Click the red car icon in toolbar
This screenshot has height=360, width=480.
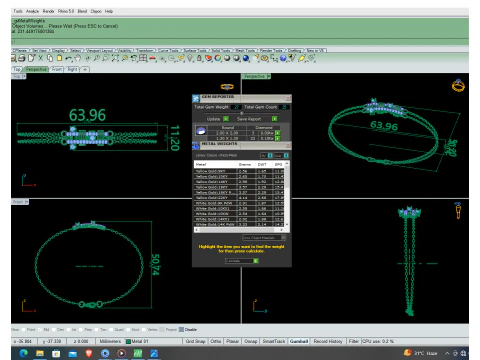tap(152, 58)
